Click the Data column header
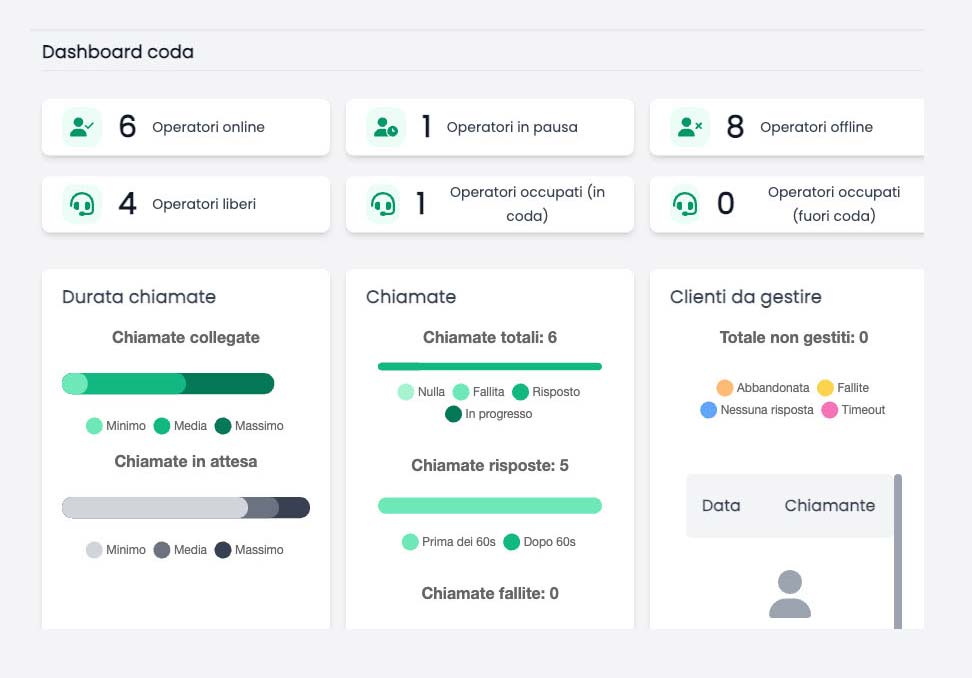 (x=721, y=506)
